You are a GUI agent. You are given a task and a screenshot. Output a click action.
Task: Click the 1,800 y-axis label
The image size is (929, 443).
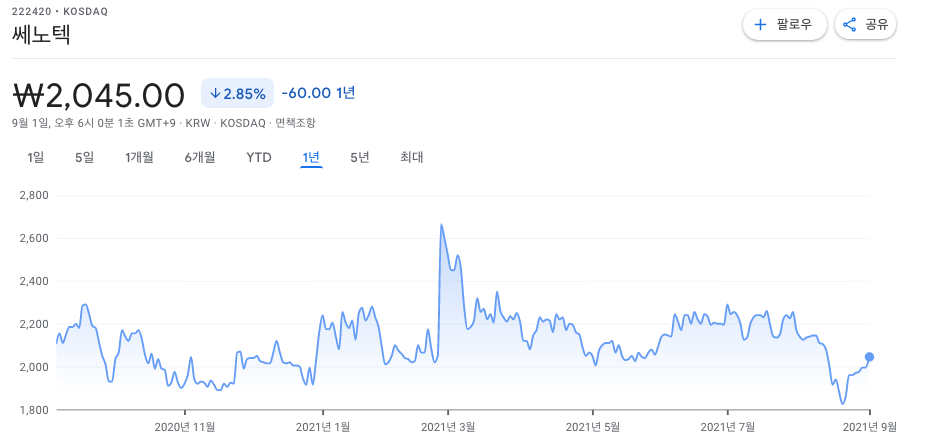coord(34,410)
